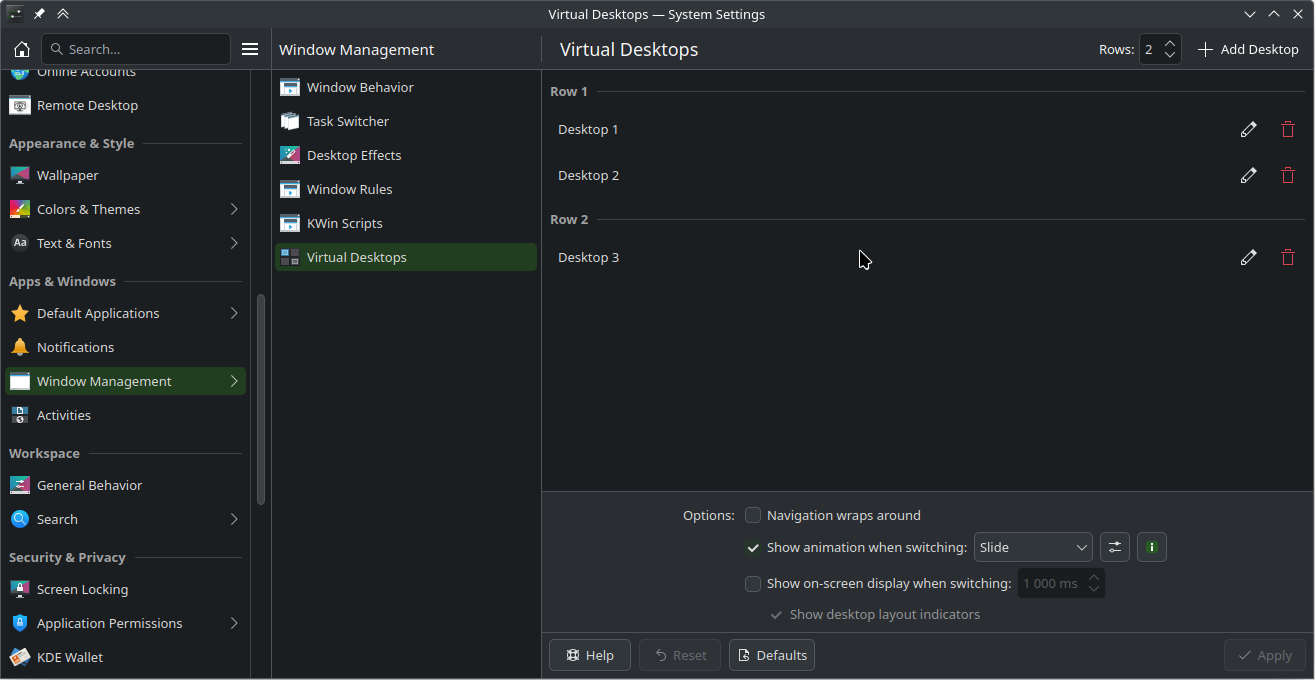Image resolution: width=1315 pixels, height=680 pixels.
Task: Expand the Application Permissions chevron
Action: (x=234, y=623)
